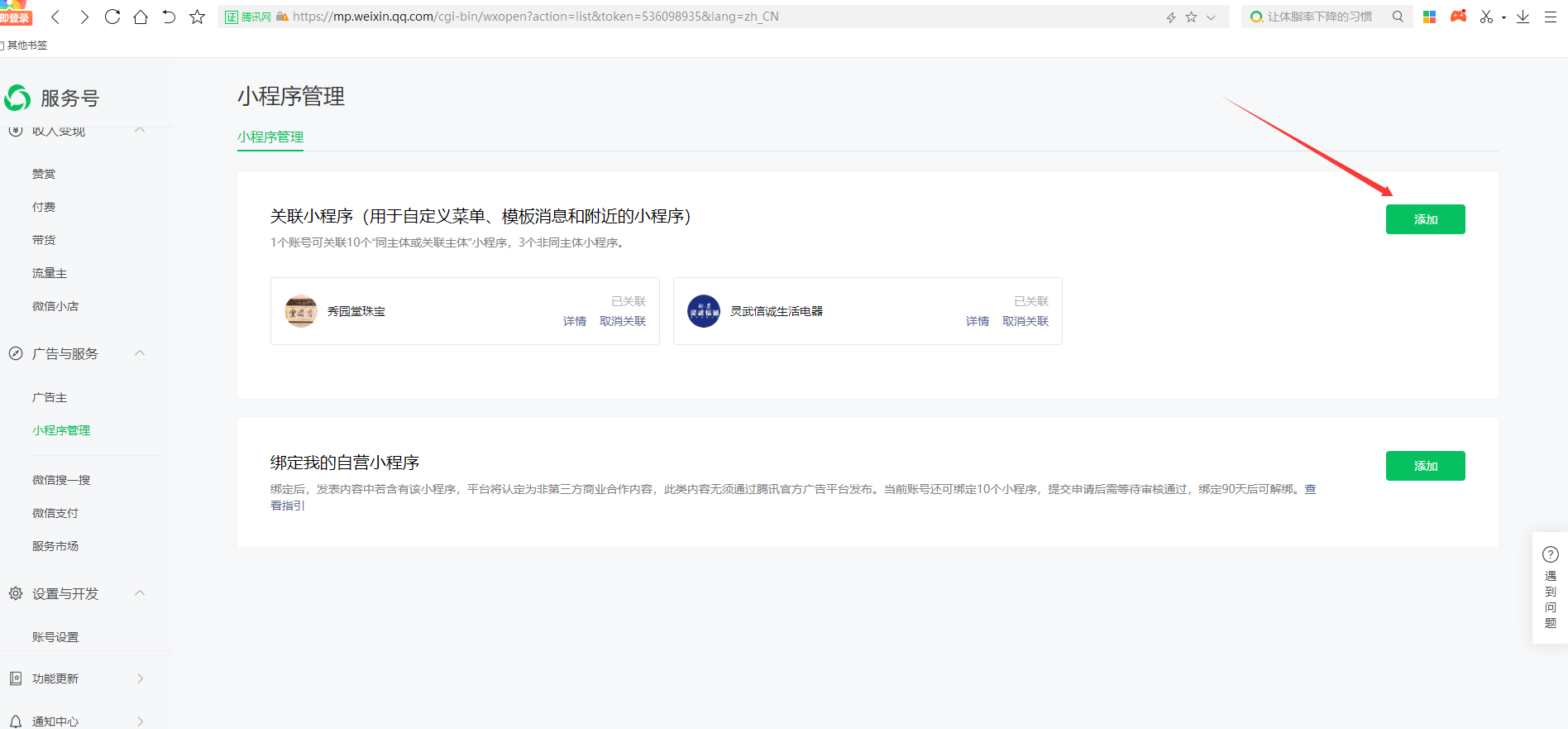
Task: Click 取消关联 for 灵武信诚生活电器
Action: tap(1025, 321)
